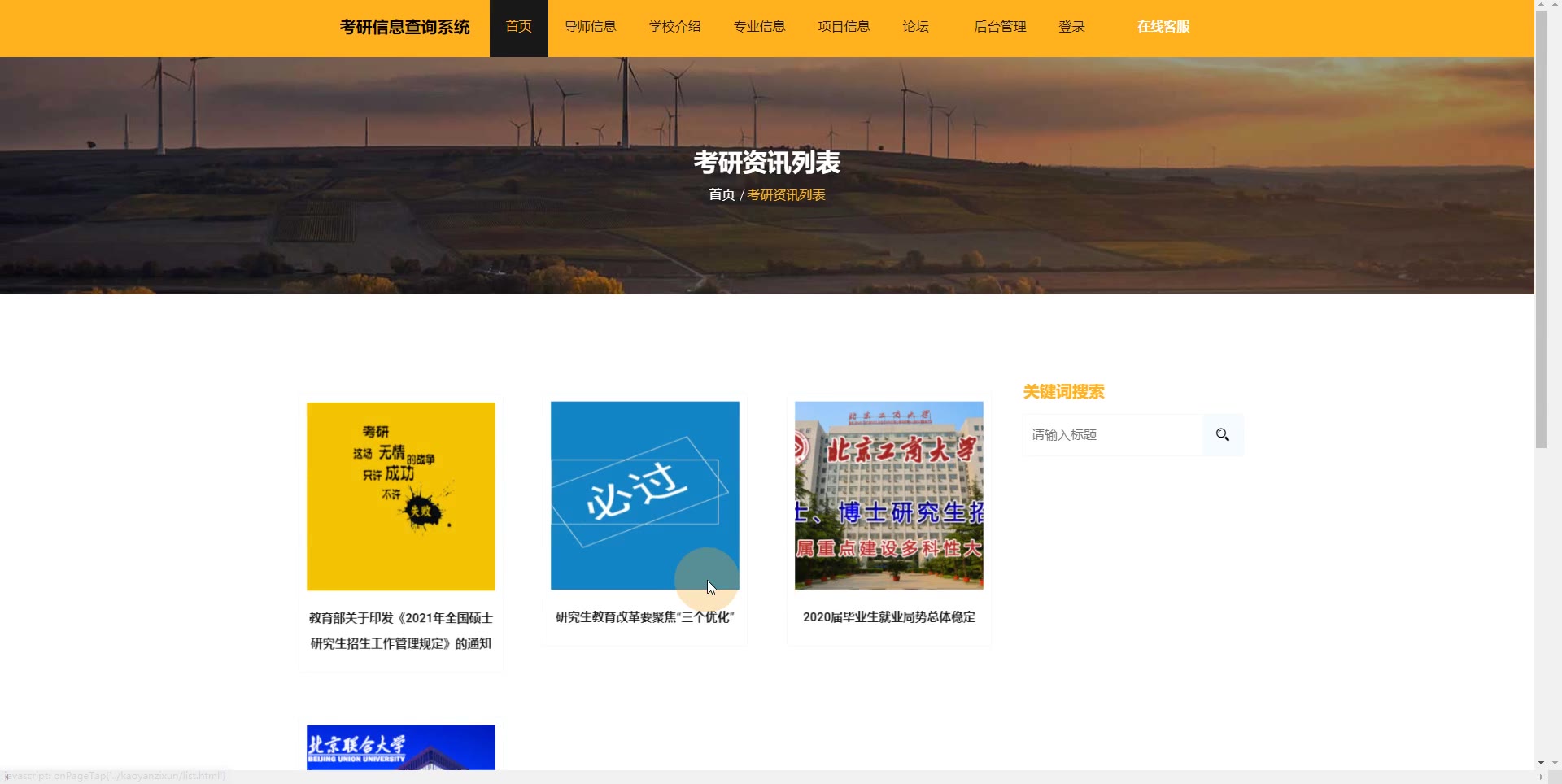Click the 考研资讯列表 banner title

click(x=767, y=163)
